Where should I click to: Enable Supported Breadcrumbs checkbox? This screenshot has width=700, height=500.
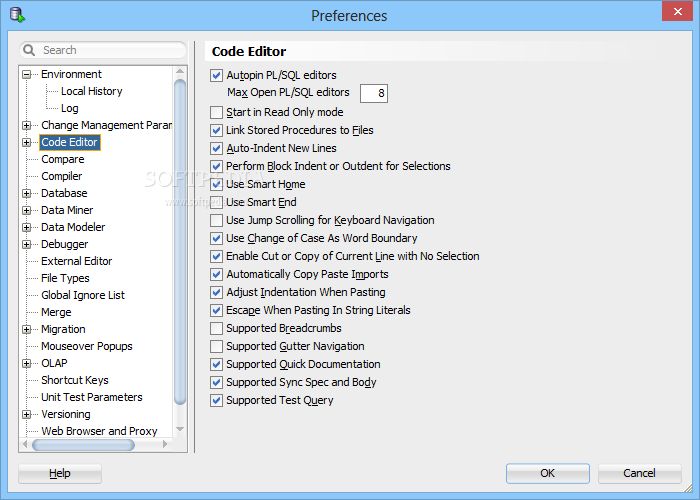[x=217, y=328]
